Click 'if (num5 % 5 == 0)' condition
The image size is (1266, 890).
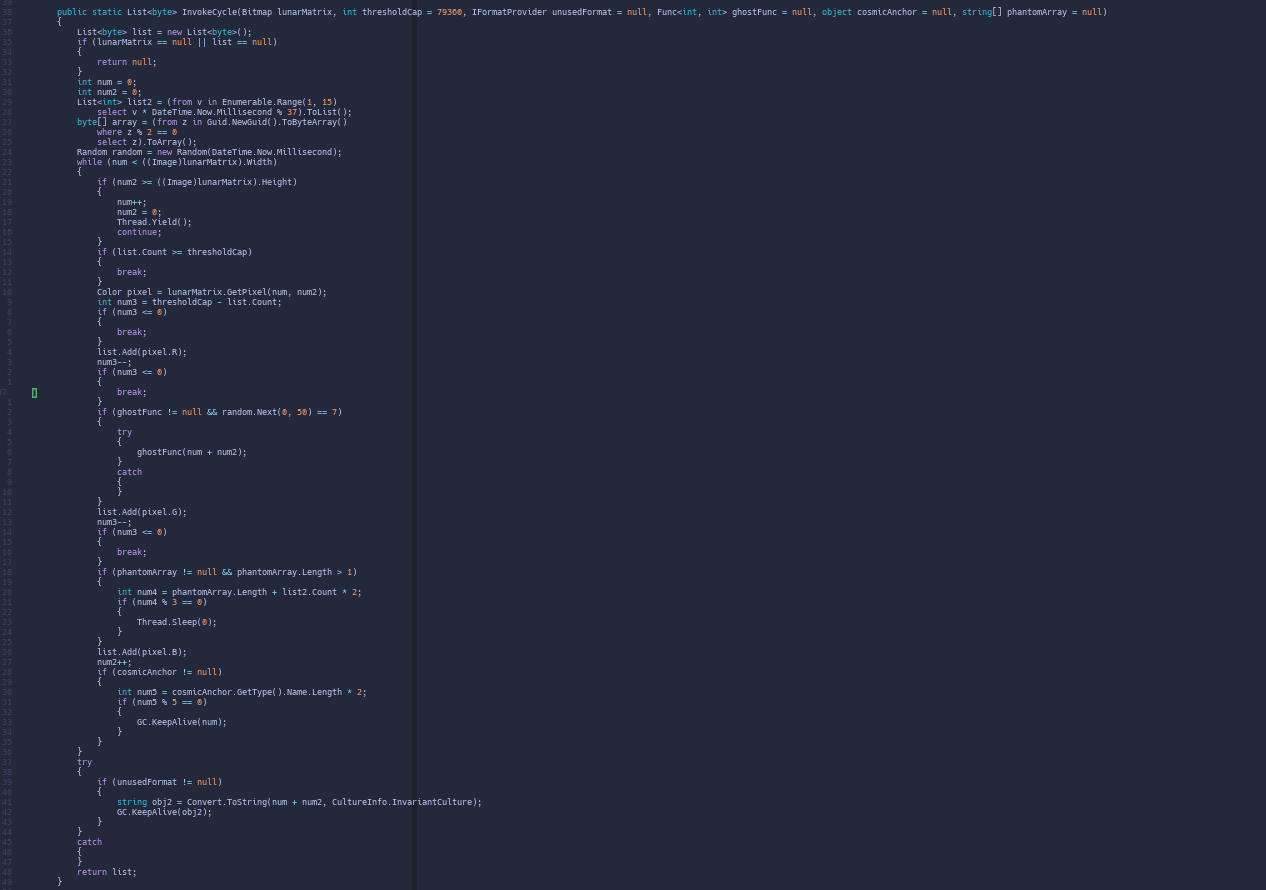[162, 702]
